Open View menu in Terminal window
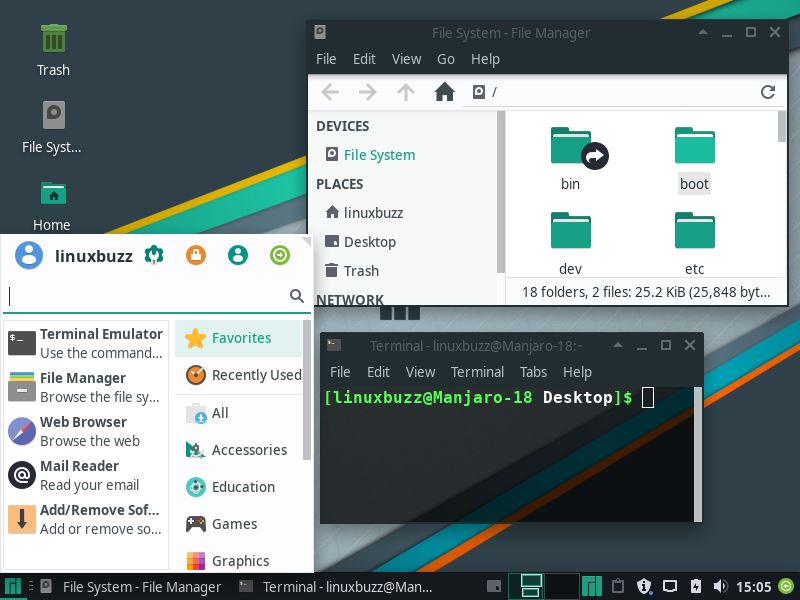Screen dimensions: 800x600 pyautogui.click(x=420, y=372)
